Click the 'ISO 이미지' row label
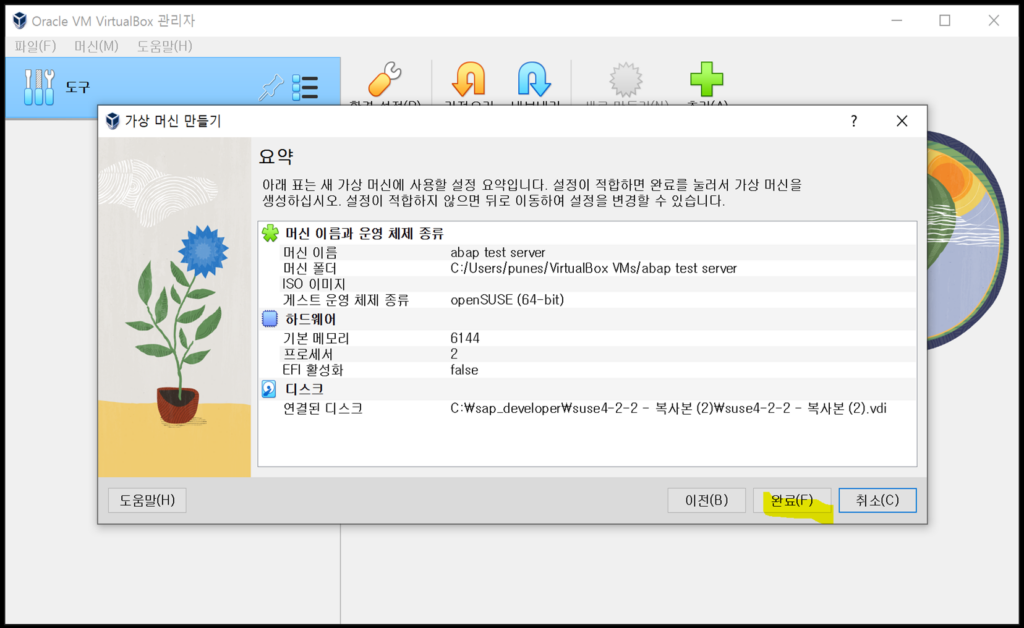This screenshot has height=628, width=1024. [313, 284]
